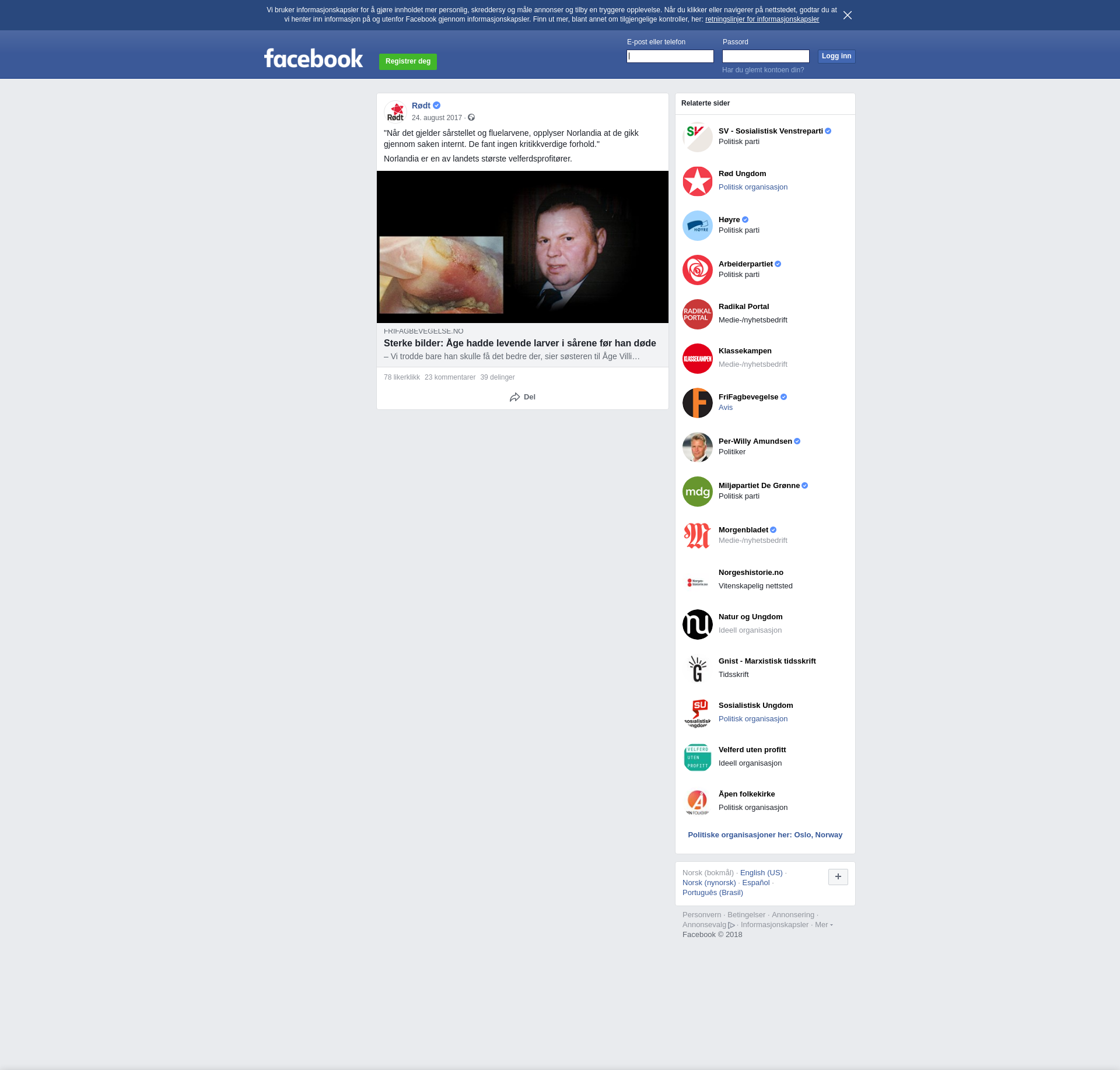Open Miljøpartiet De Grønne page name
Image resolution: width=1120 pixels, height=1070 pixels.
[x=759, y=486]
